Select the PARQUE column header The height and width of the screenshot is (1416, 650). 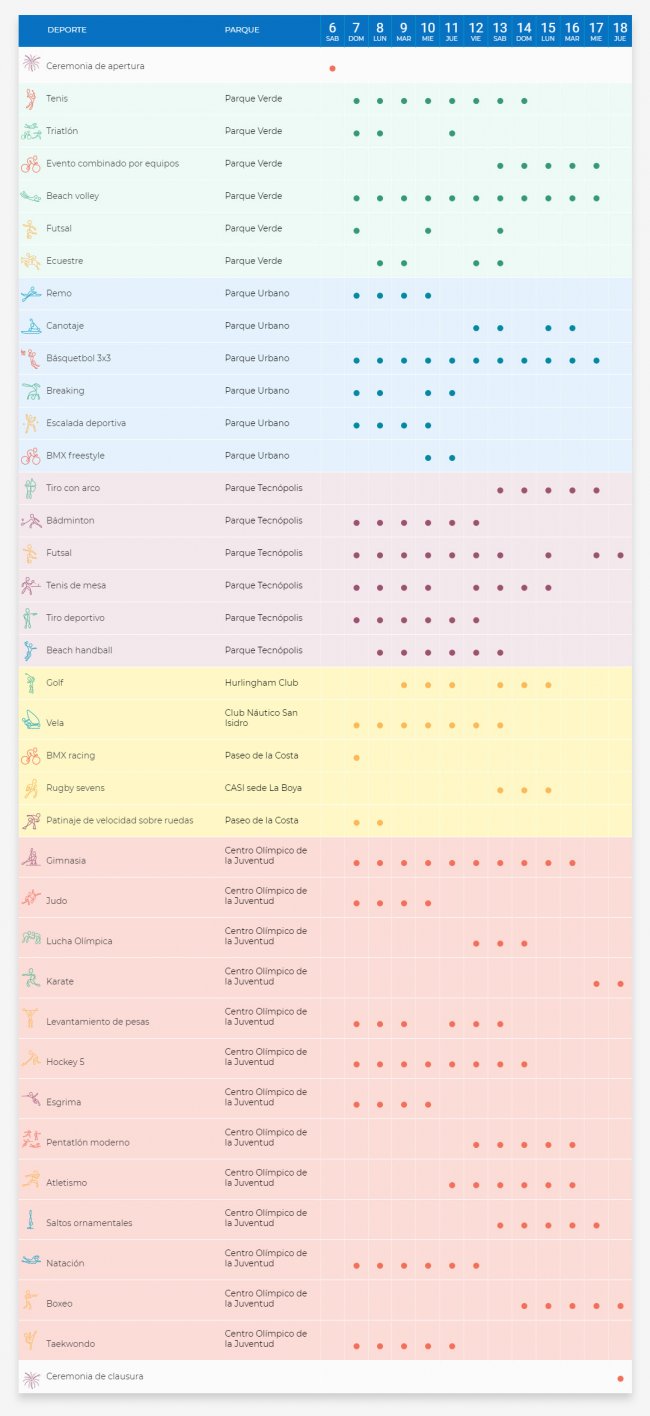pos(242,30)
